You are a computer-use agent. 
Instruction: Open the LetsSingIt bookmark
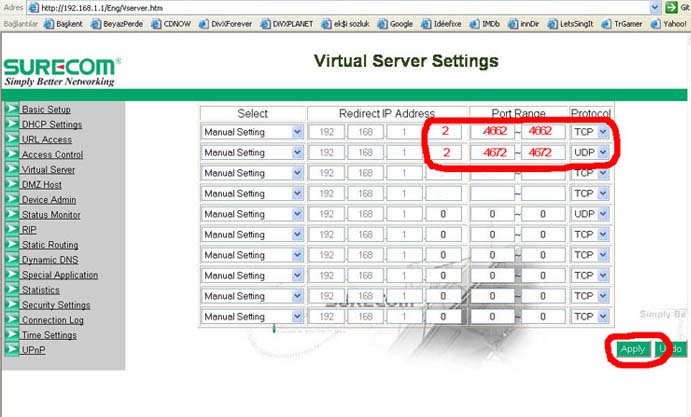571,24
